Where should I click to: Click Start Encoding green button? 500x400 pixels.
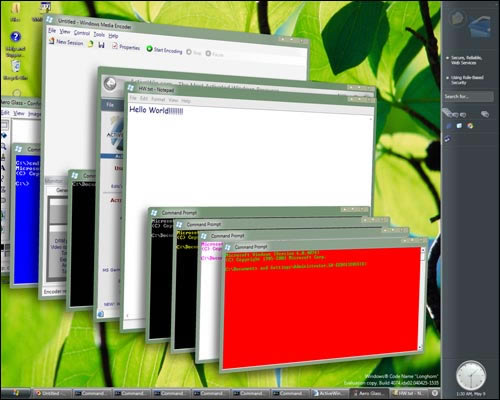tap(164, 50)
